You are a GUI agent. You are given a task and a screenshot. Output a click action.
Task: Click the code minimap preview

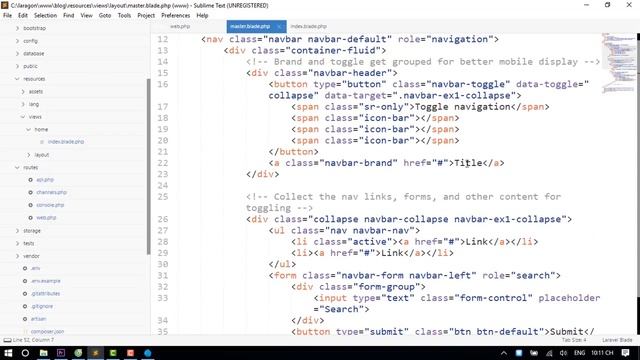pos(618,63)
